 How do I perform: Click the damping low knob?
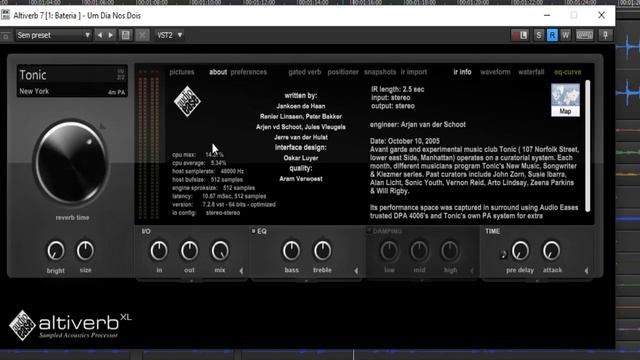click(x=389, y=251)
